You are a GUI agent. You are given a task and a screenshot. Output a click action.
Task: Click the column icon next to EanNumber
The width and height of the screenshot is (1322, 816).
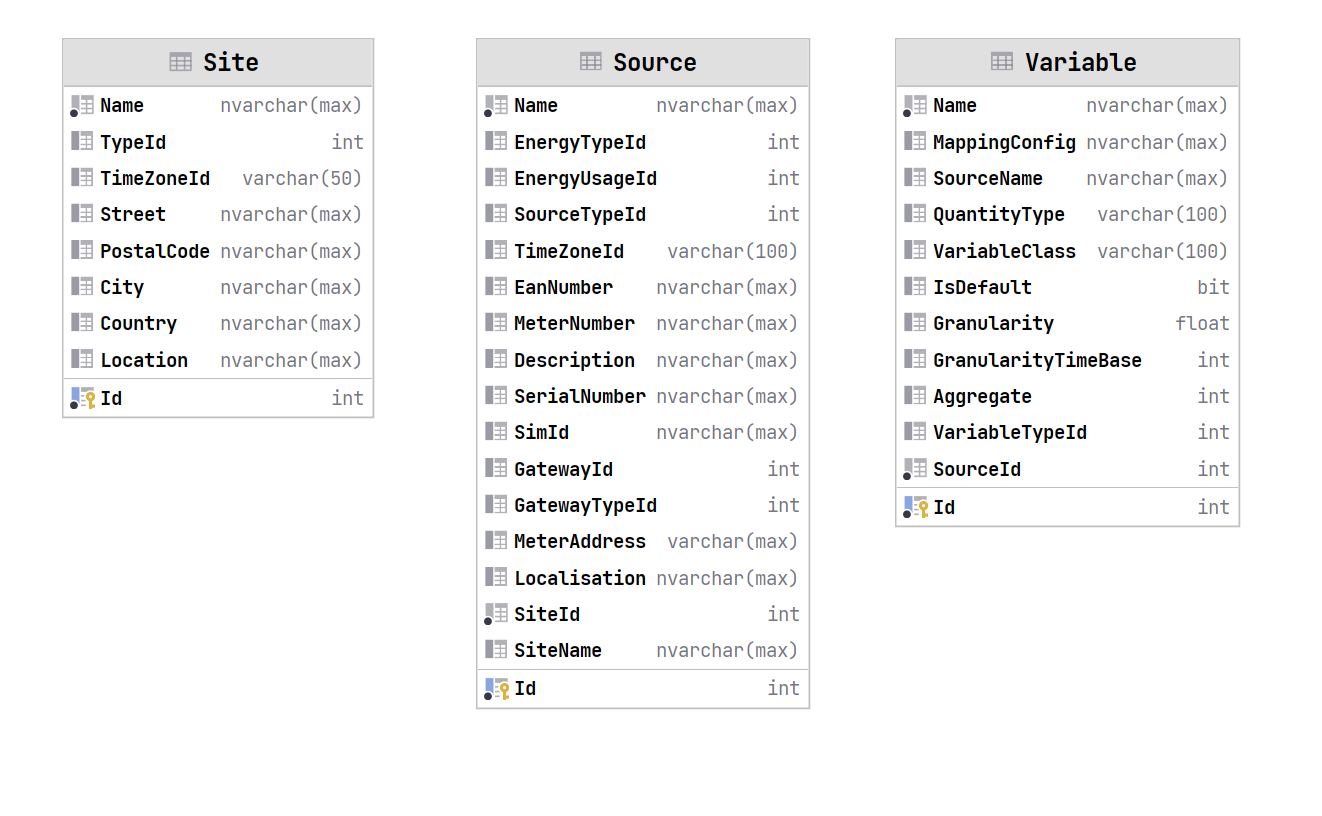496,287
